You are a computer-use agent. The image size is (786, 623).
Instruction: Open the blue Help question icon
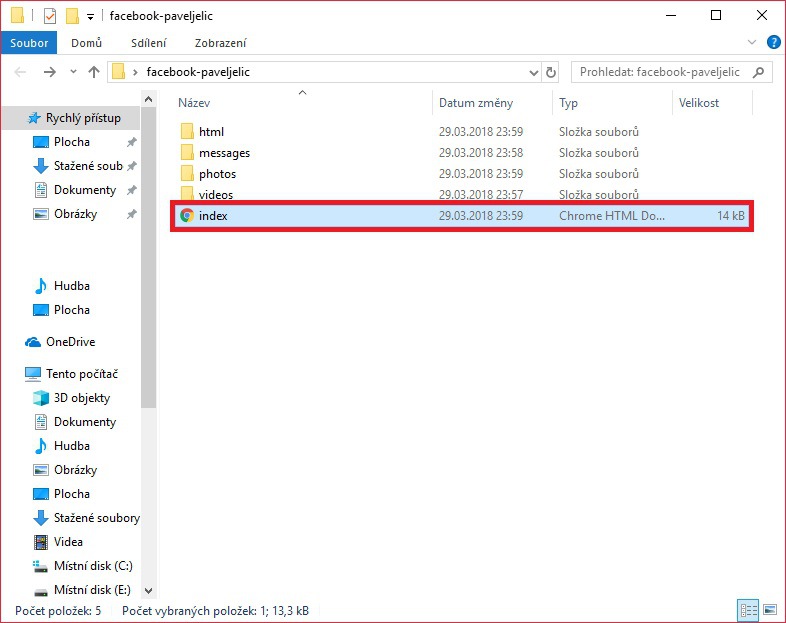click(773, 43)
